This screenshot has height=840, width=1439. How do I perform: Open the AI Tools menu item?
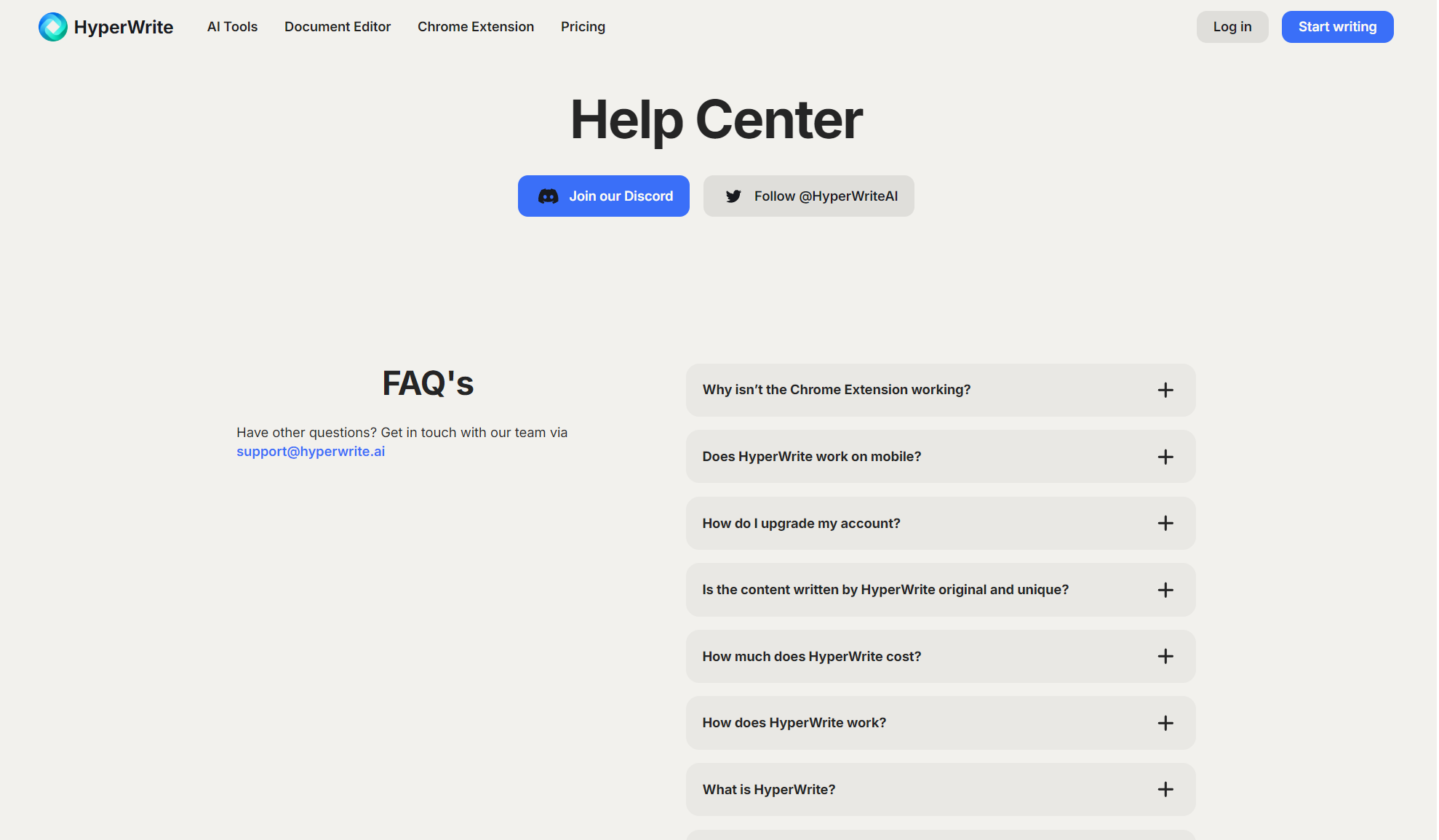click(232, 27)
